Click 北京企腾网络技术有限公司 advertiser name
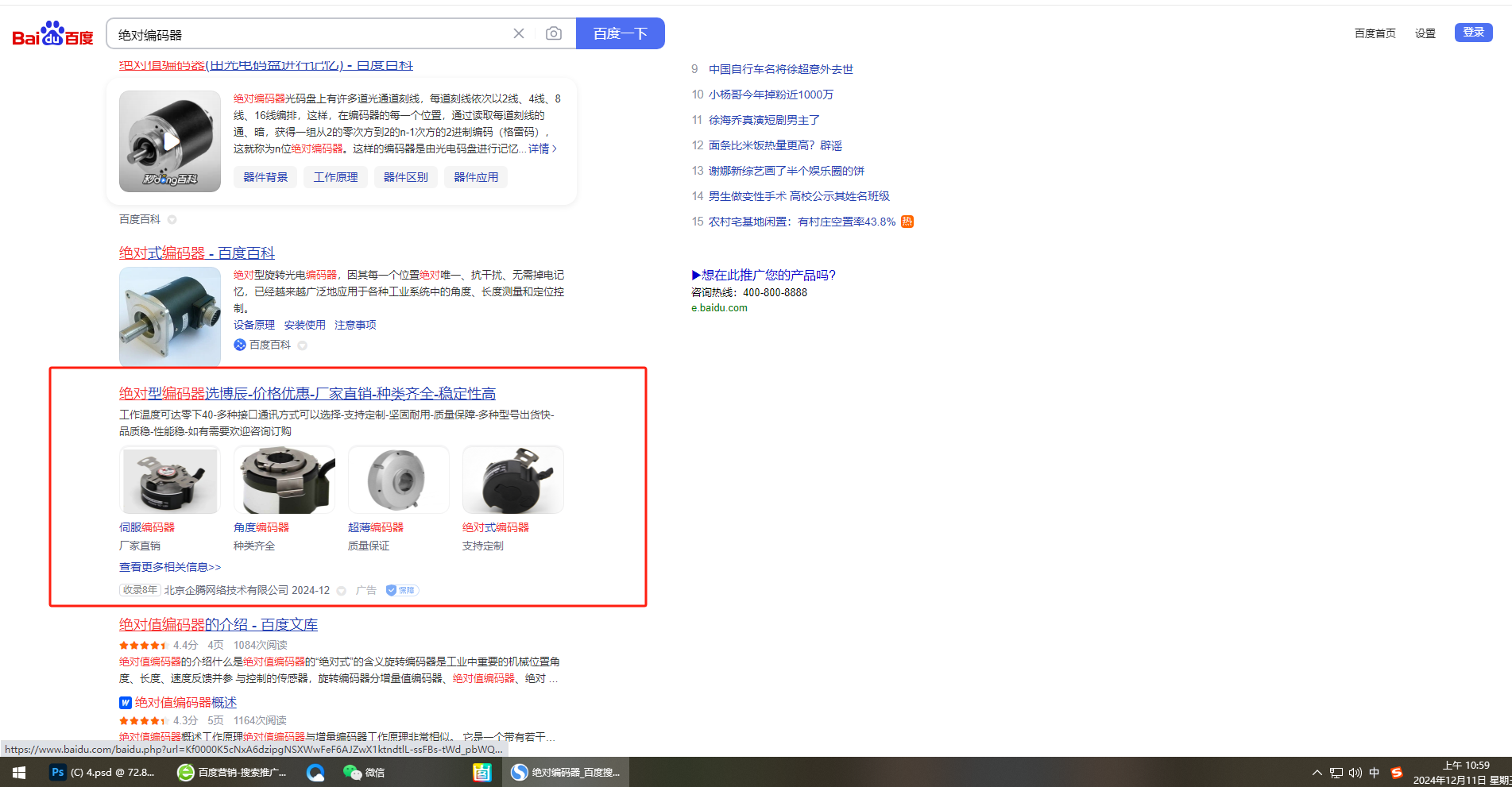 point(226,590)
